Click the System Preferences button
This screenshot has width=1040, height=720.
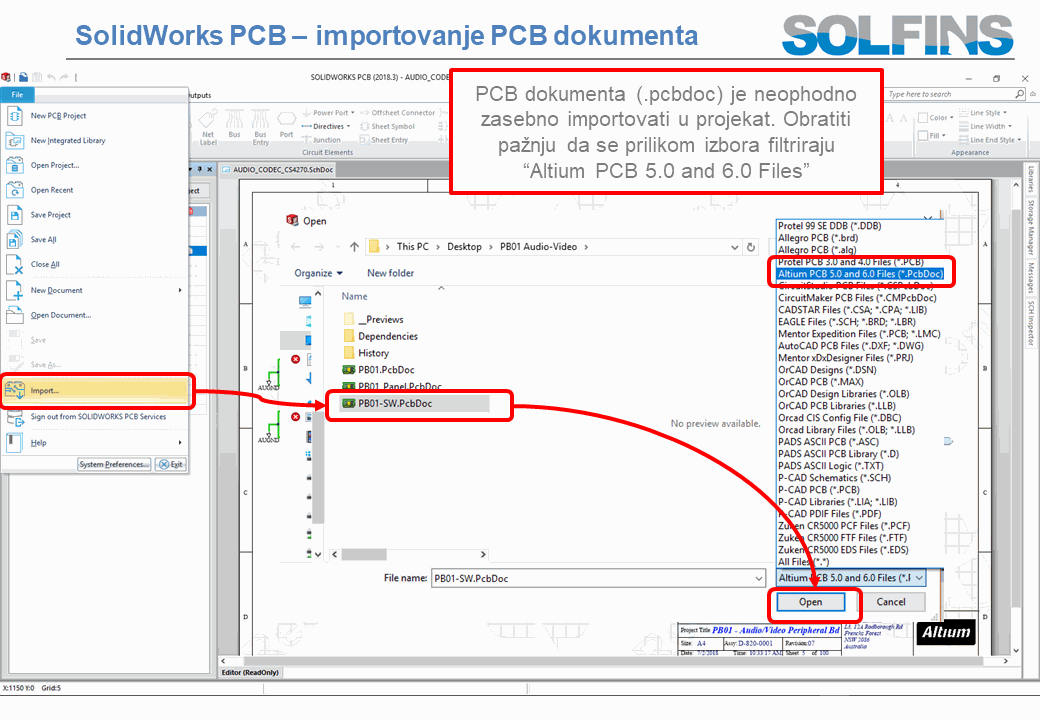(114, 464)
